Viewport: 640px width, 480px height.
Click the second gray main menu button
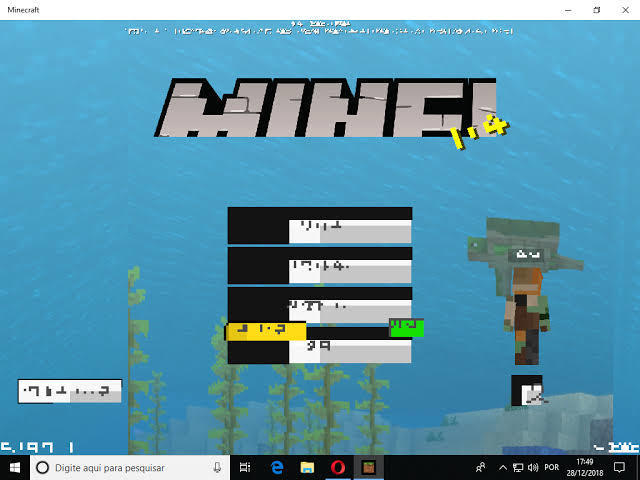pyautogui.click(x=320, y=265)
